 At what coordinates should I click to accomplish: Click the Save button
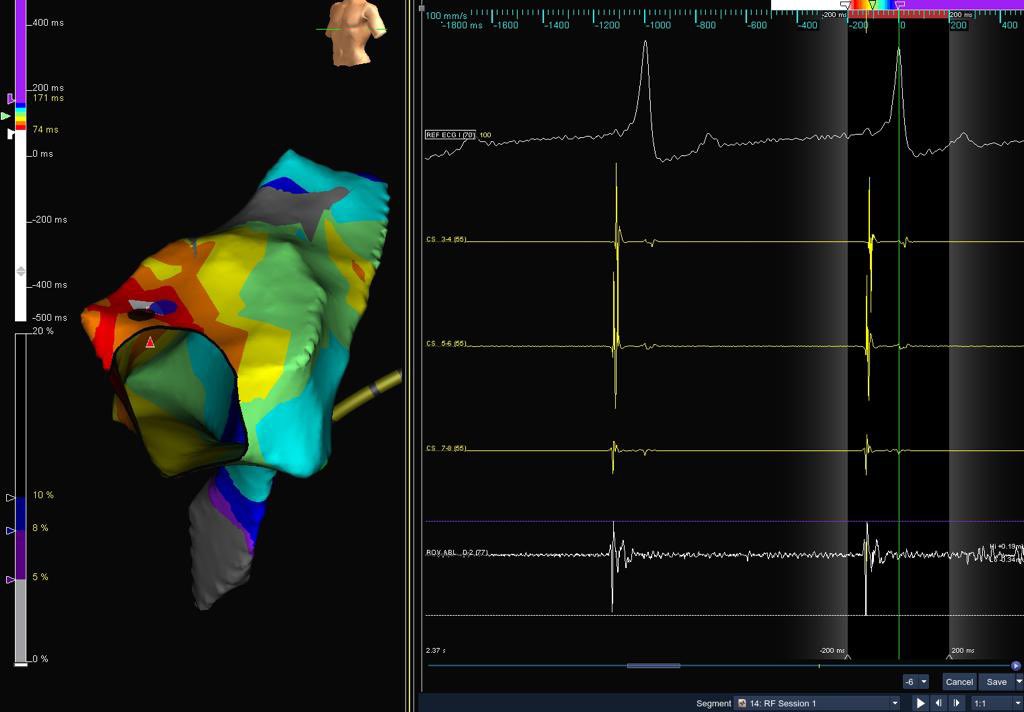pyautogui.click(x=996, y=682)
